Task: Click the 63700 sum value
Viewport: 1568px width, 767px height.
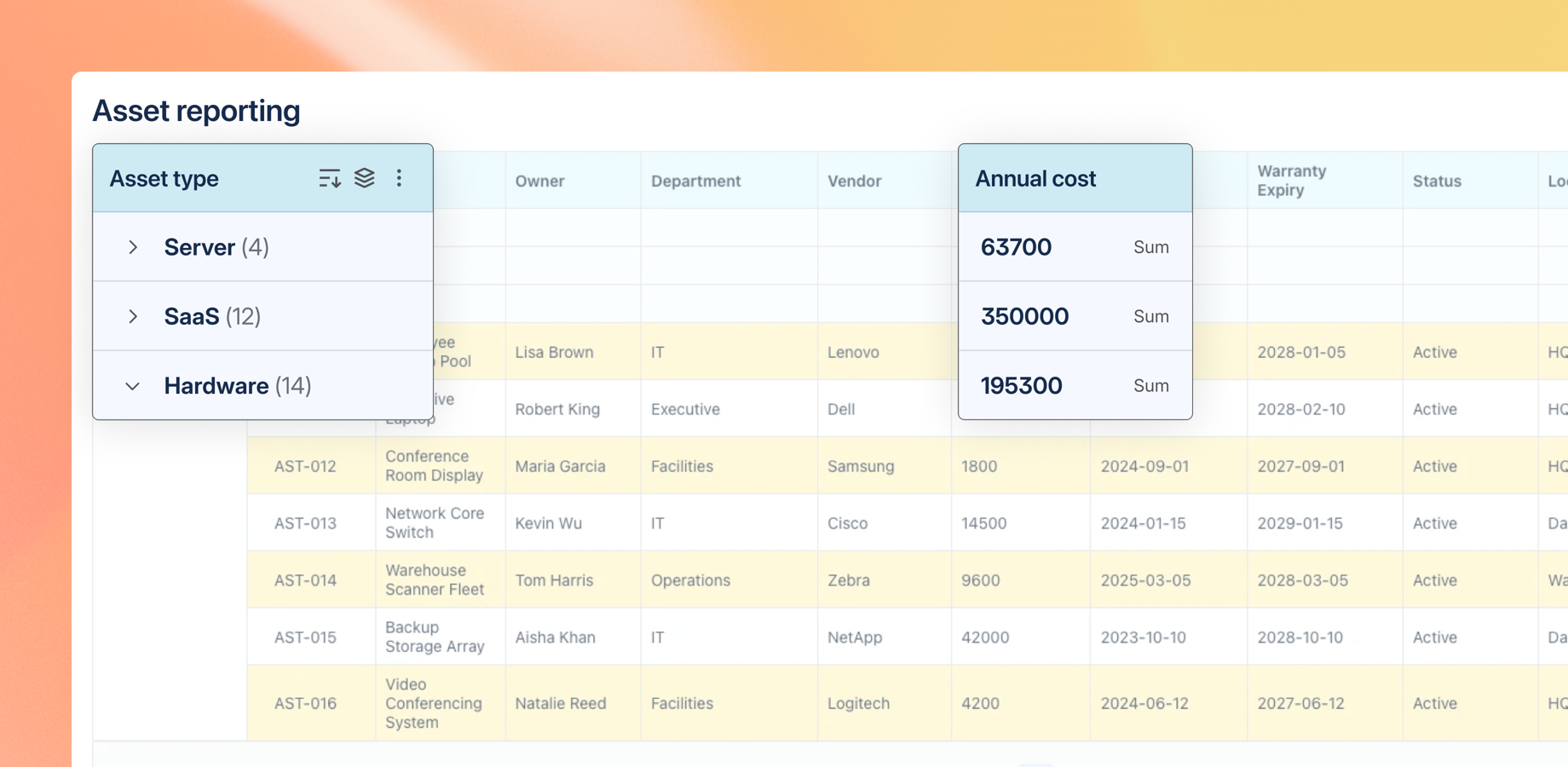Action: click(1016, 247)
